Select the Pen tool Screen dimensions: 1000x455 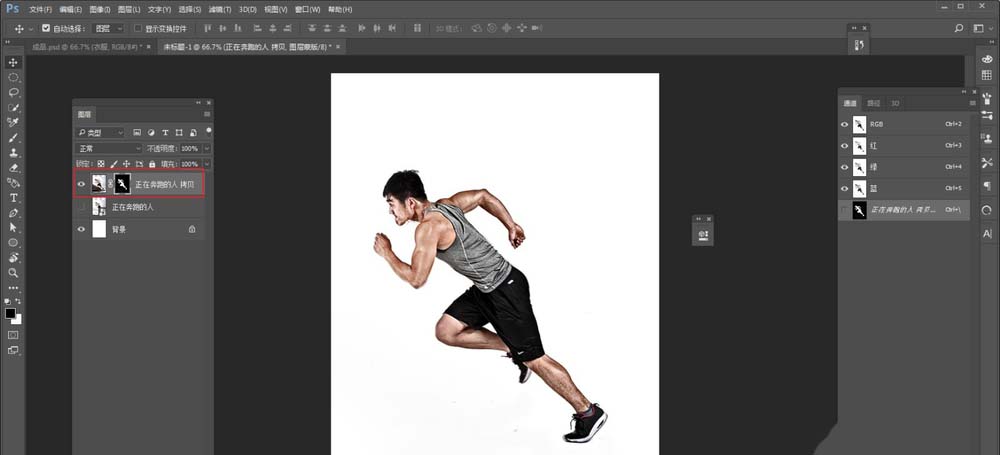13,213
